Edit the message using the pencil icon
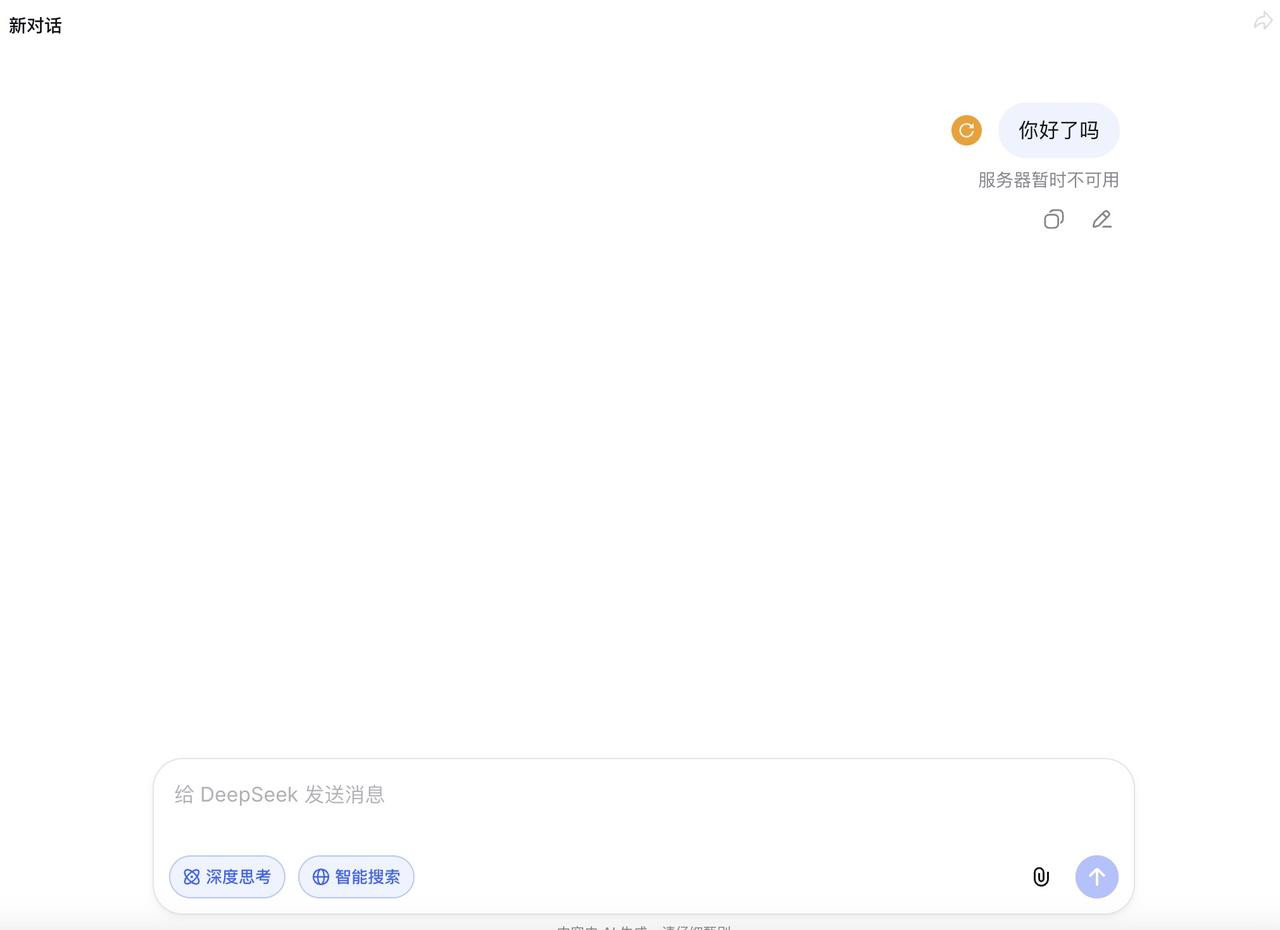The image size is (1280, 930). 1102,219
